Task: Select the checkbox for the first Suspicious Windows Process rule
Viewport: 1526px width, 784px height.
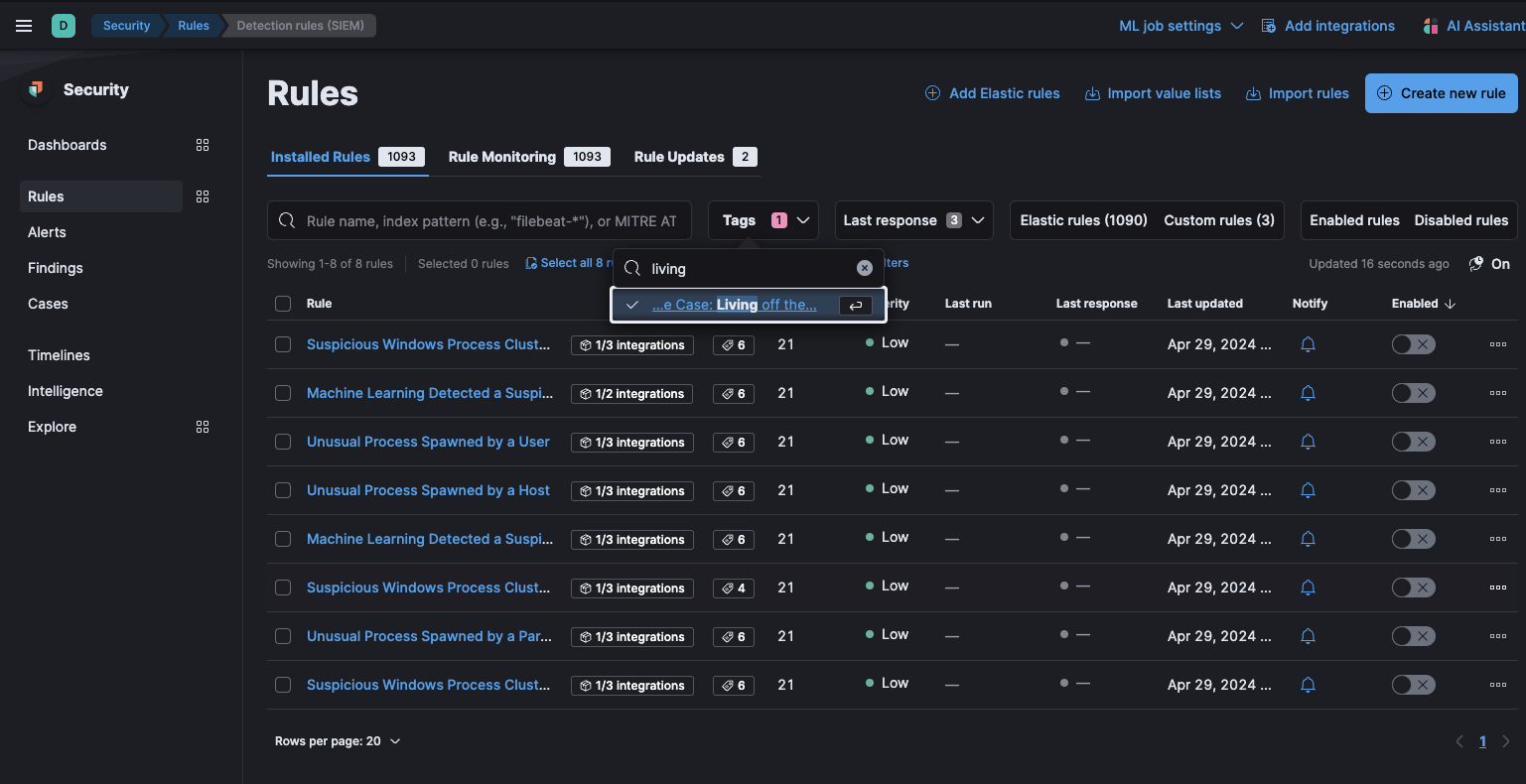Action: (x=283, y=344)
